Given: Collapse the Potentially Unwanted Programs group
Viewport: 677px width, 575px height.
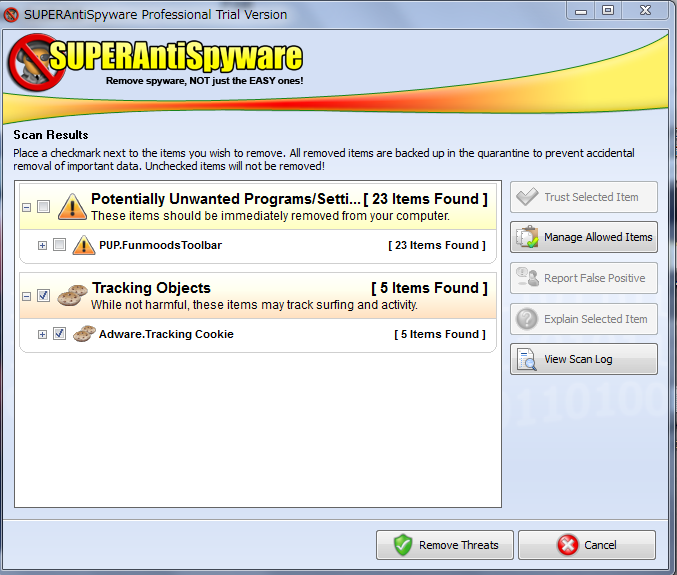Looking at the screenshot, I should click(26, 207).
